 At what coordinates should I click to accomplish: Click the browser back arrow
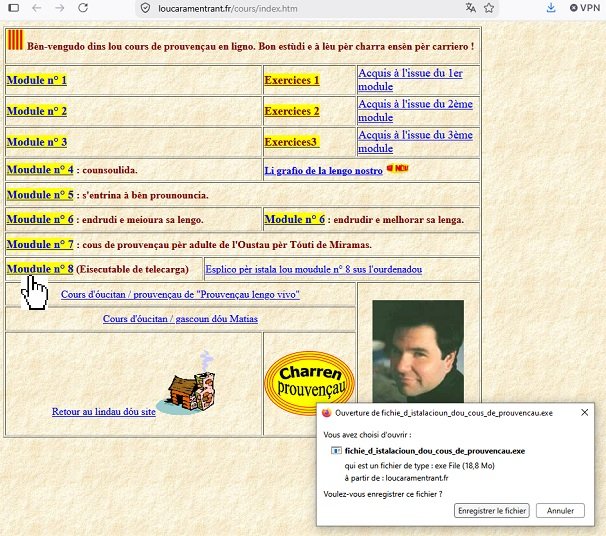tap(37, 8)
